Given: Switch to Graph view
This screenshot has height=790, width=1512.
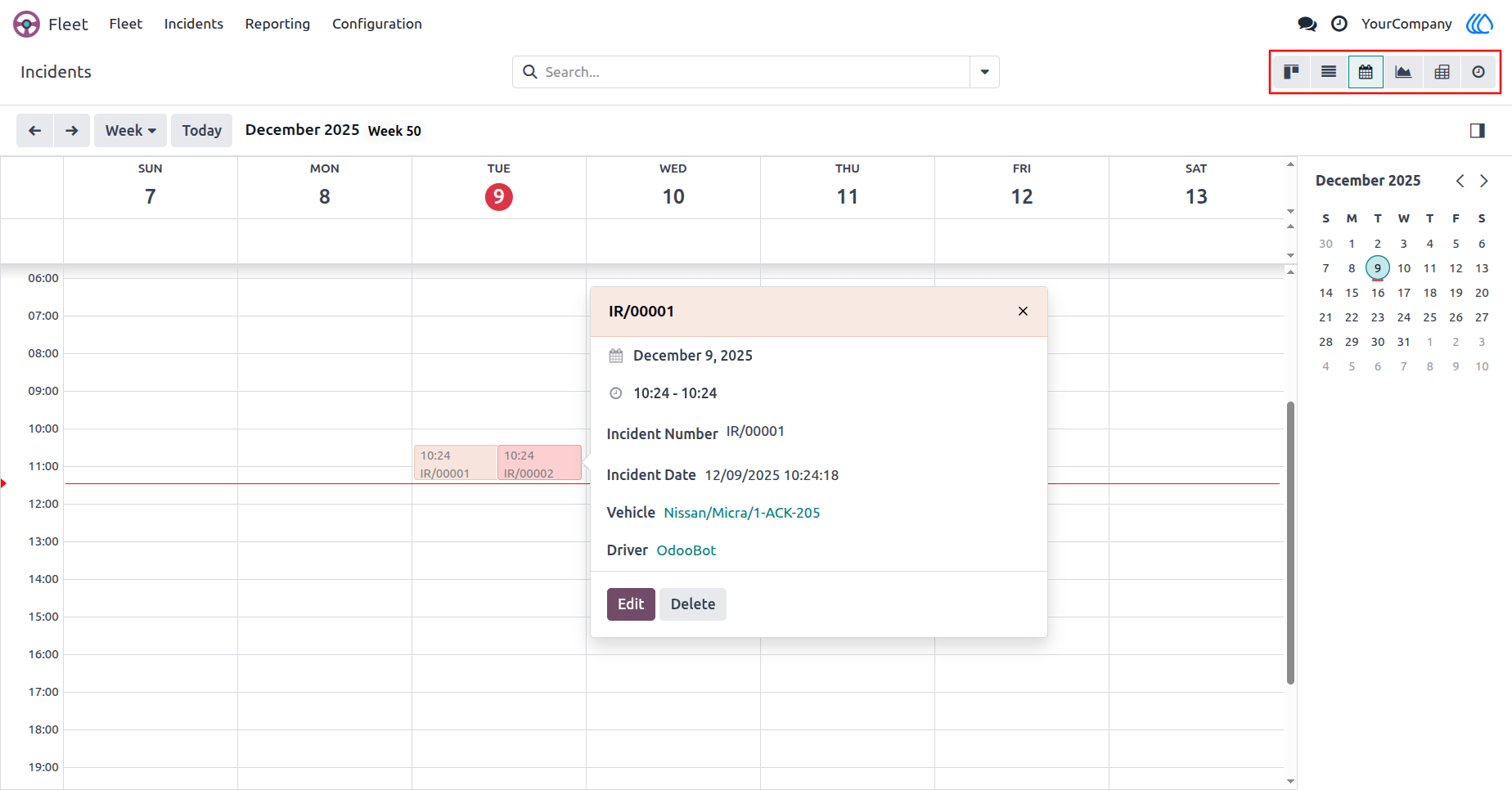Looking at the screenshot, I should pyautogui.click(x=1403, y=72).
